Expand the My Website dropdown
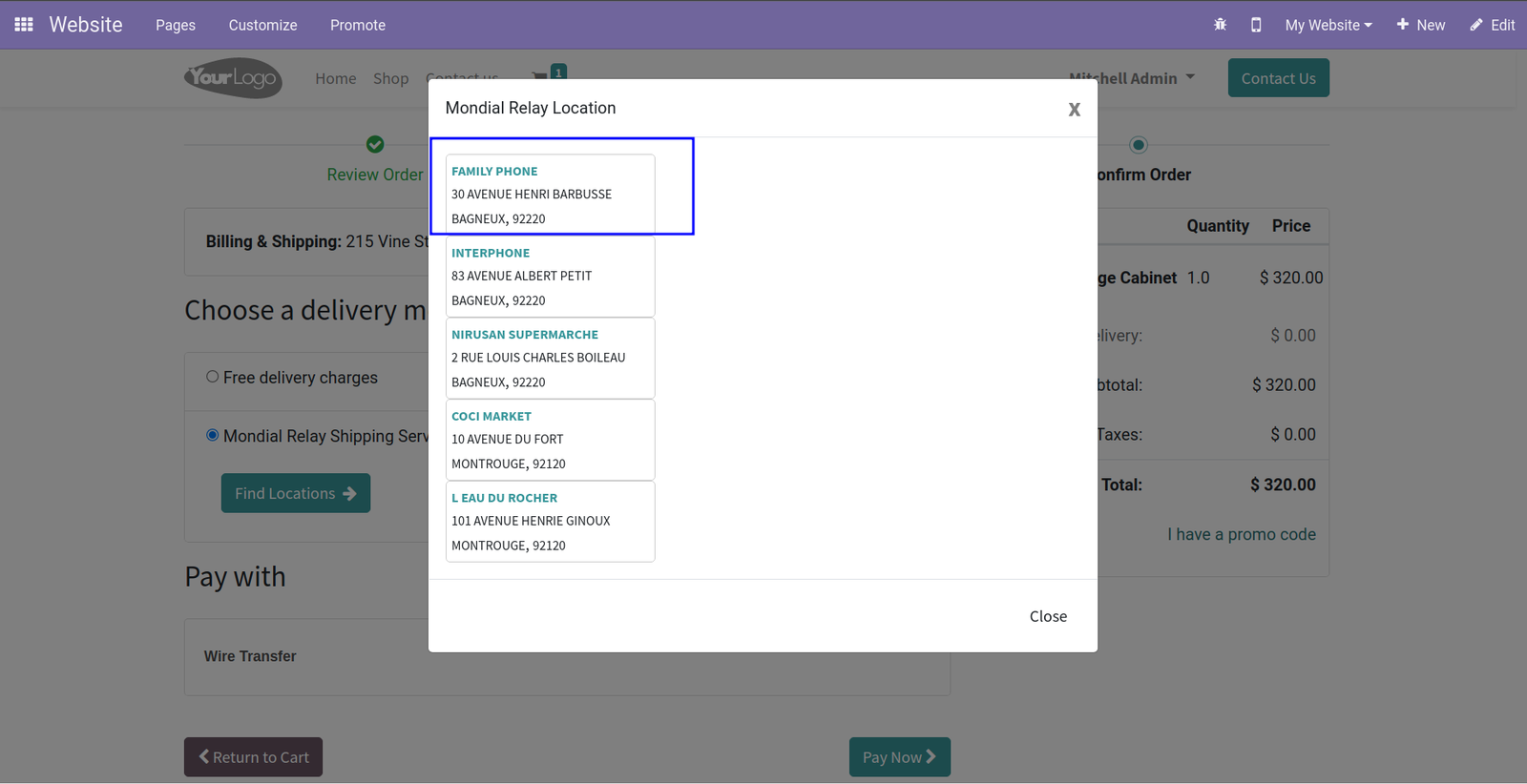The height and width of the screenshot is (784, 1527). click(1328, 25)
